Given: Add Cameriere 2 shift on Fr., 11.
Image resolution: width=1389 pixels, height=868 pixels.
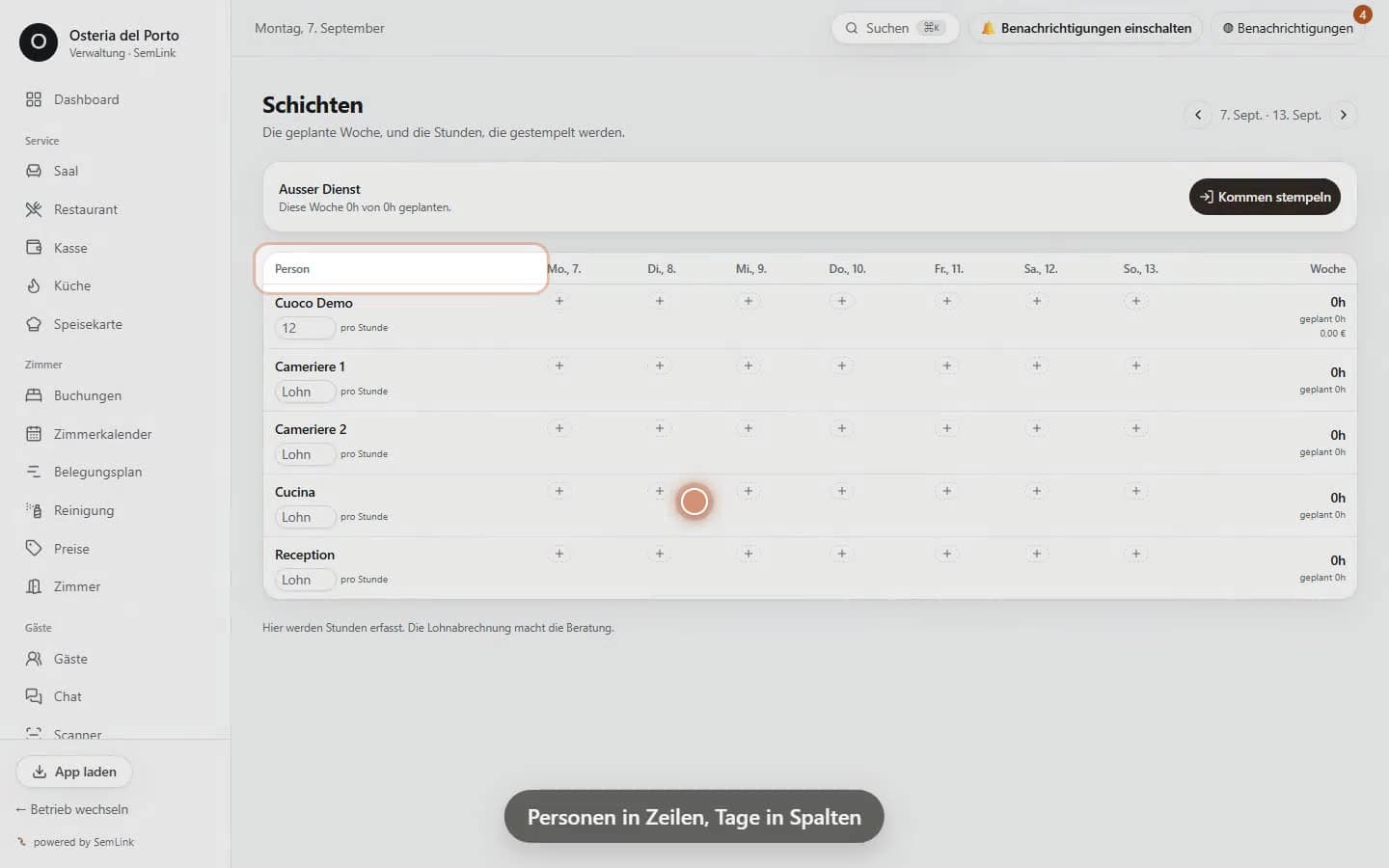Looking at the screenshot, I should [x=947, y=428].
